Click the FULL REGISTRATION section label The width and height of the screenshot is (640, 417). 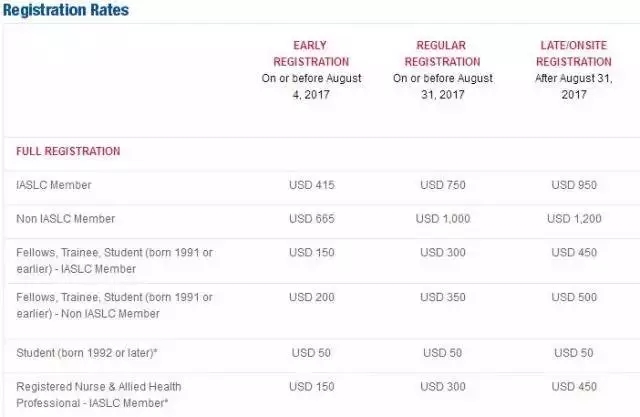pyautogui.click(x=68, y=152)
